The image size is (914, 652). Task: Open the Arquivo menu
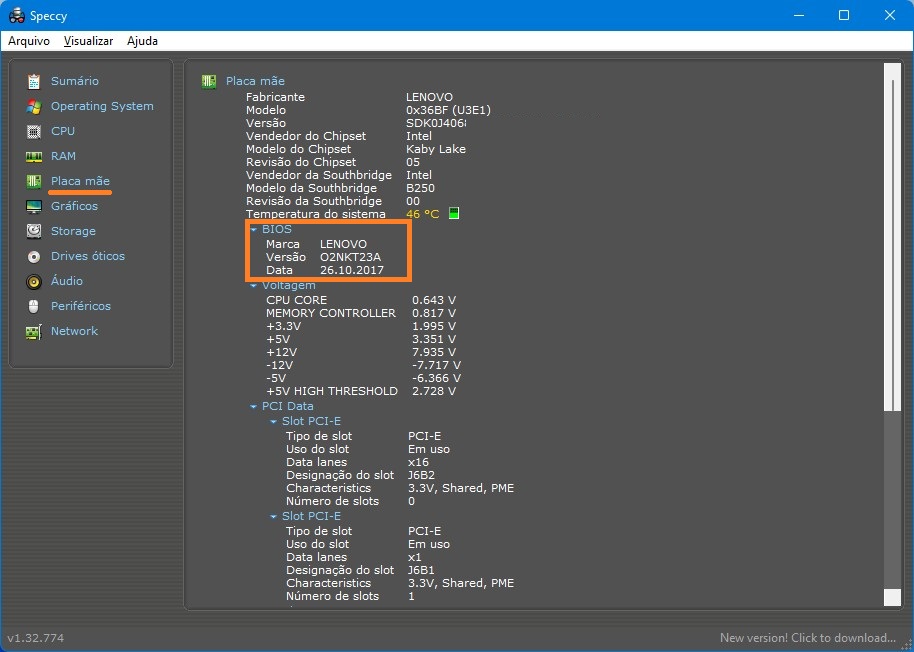pyautogui.click(x=29, y=41)
